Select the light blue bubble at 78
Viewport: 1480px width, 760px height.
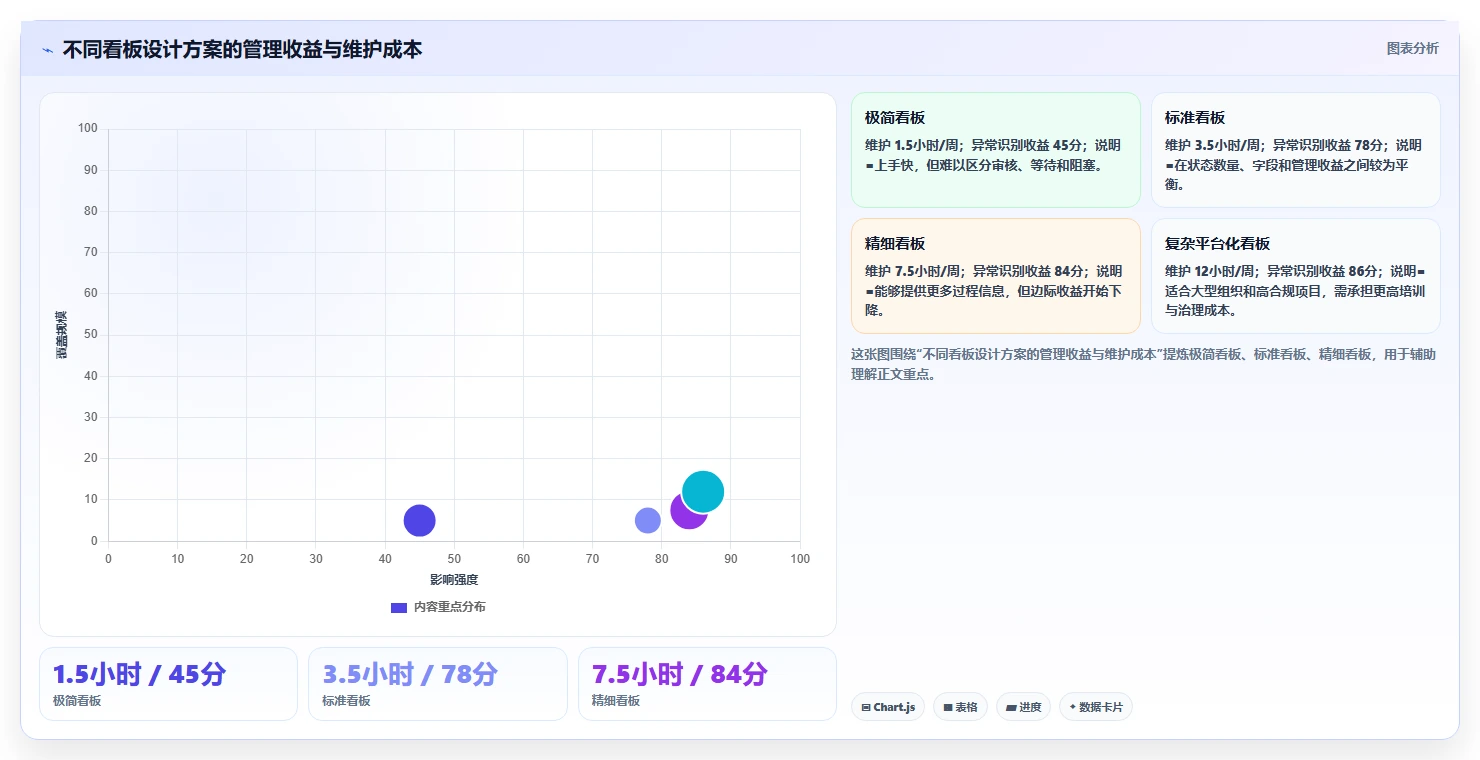tap(648, 520)
